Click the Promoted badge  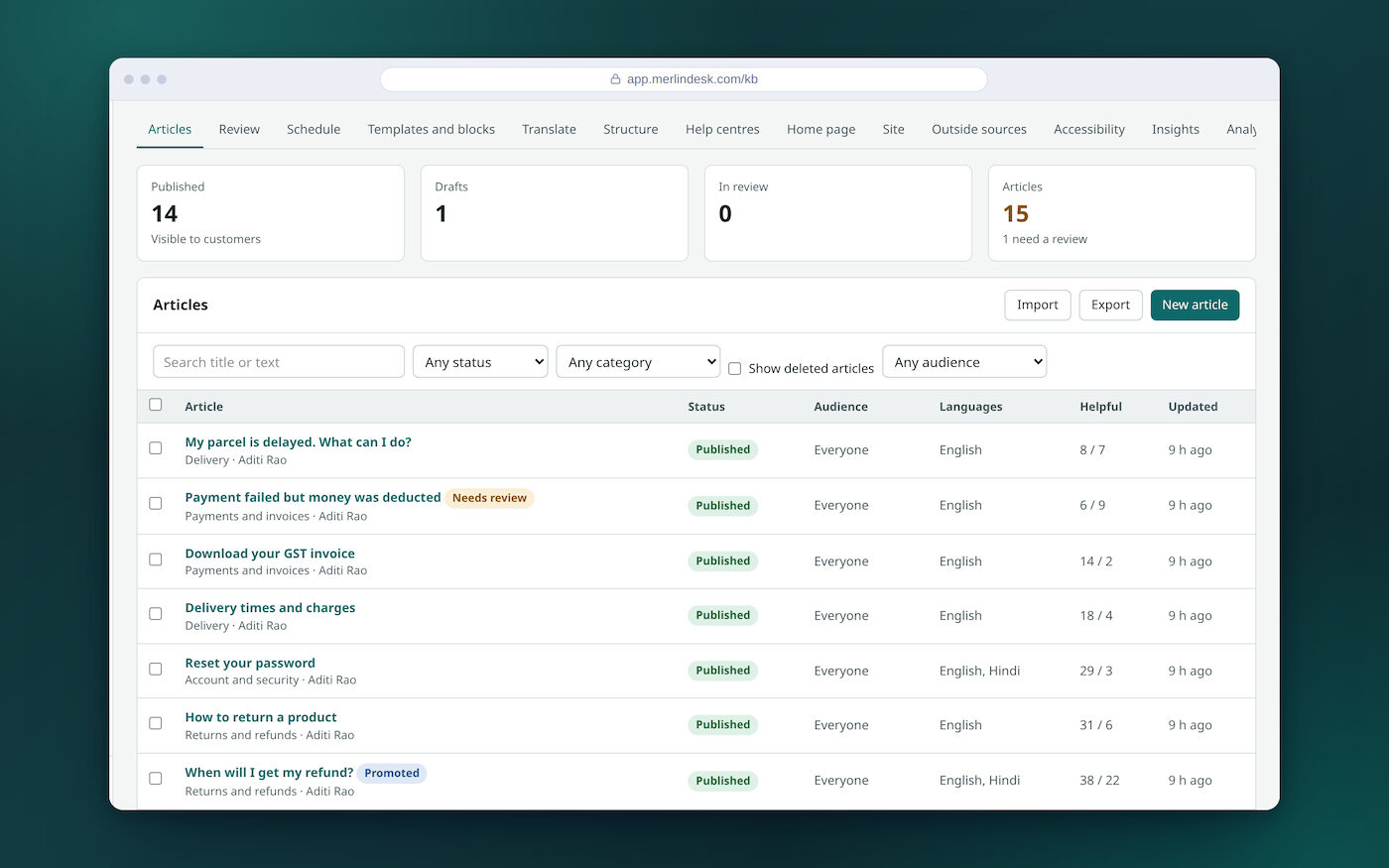click(392, 773)
